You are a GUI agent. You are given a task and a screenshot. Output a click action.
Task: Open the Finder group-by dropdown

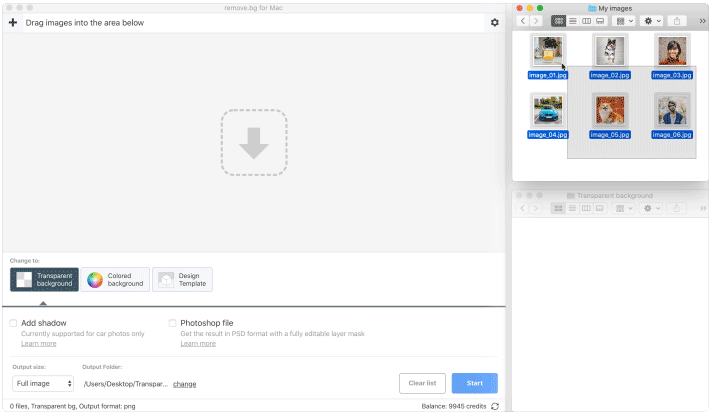(624, 21)
